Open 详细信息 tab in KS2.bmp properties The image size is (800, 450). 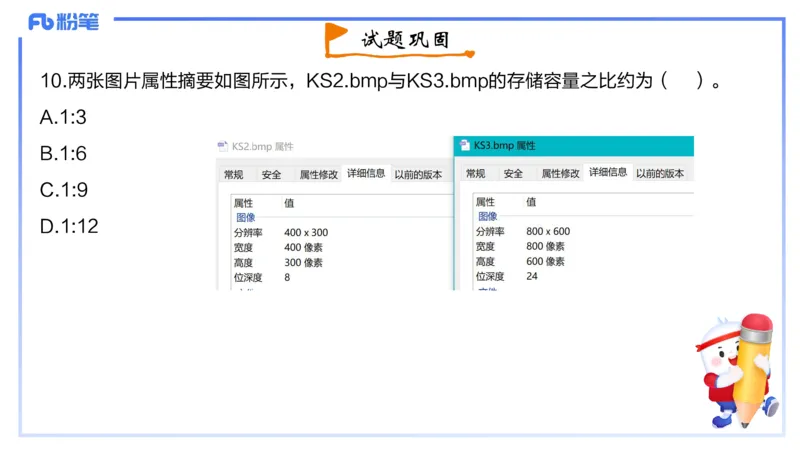coord(366,173)
